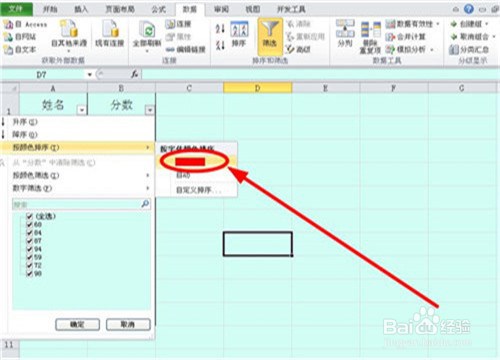Expand the Name Box dropdown arrow
Viewport: 500px width, 360px height.
click(x=89, y=74)
